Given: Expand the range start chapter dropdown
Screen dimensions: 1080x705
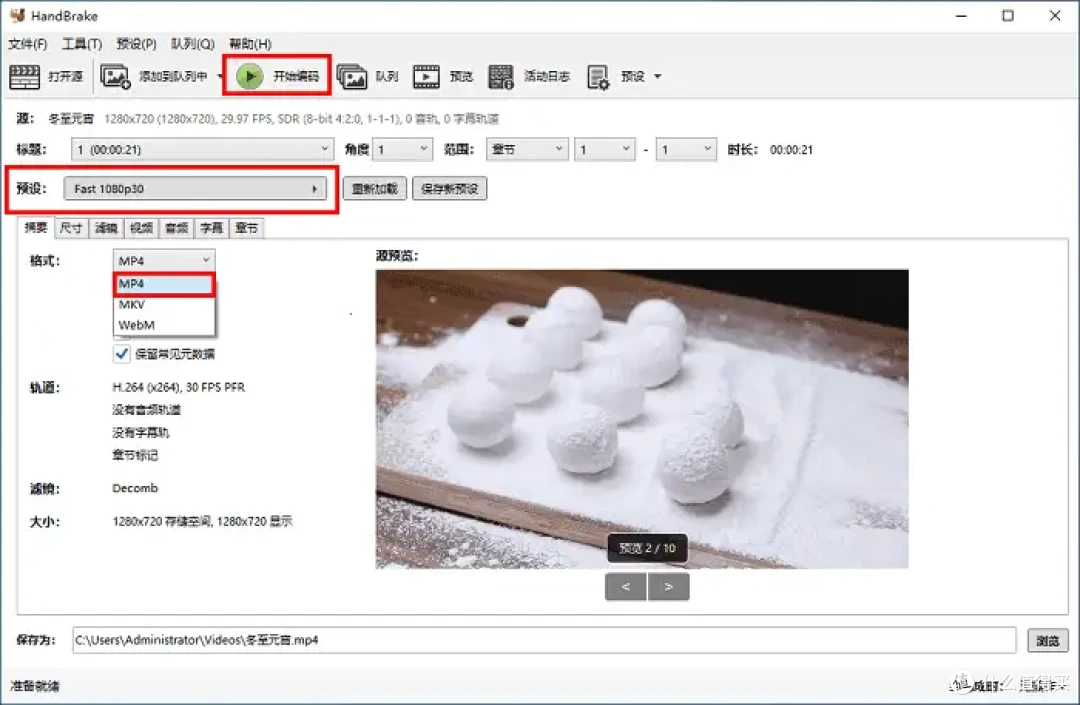Looking at the screenshot, I should [604, 149].
